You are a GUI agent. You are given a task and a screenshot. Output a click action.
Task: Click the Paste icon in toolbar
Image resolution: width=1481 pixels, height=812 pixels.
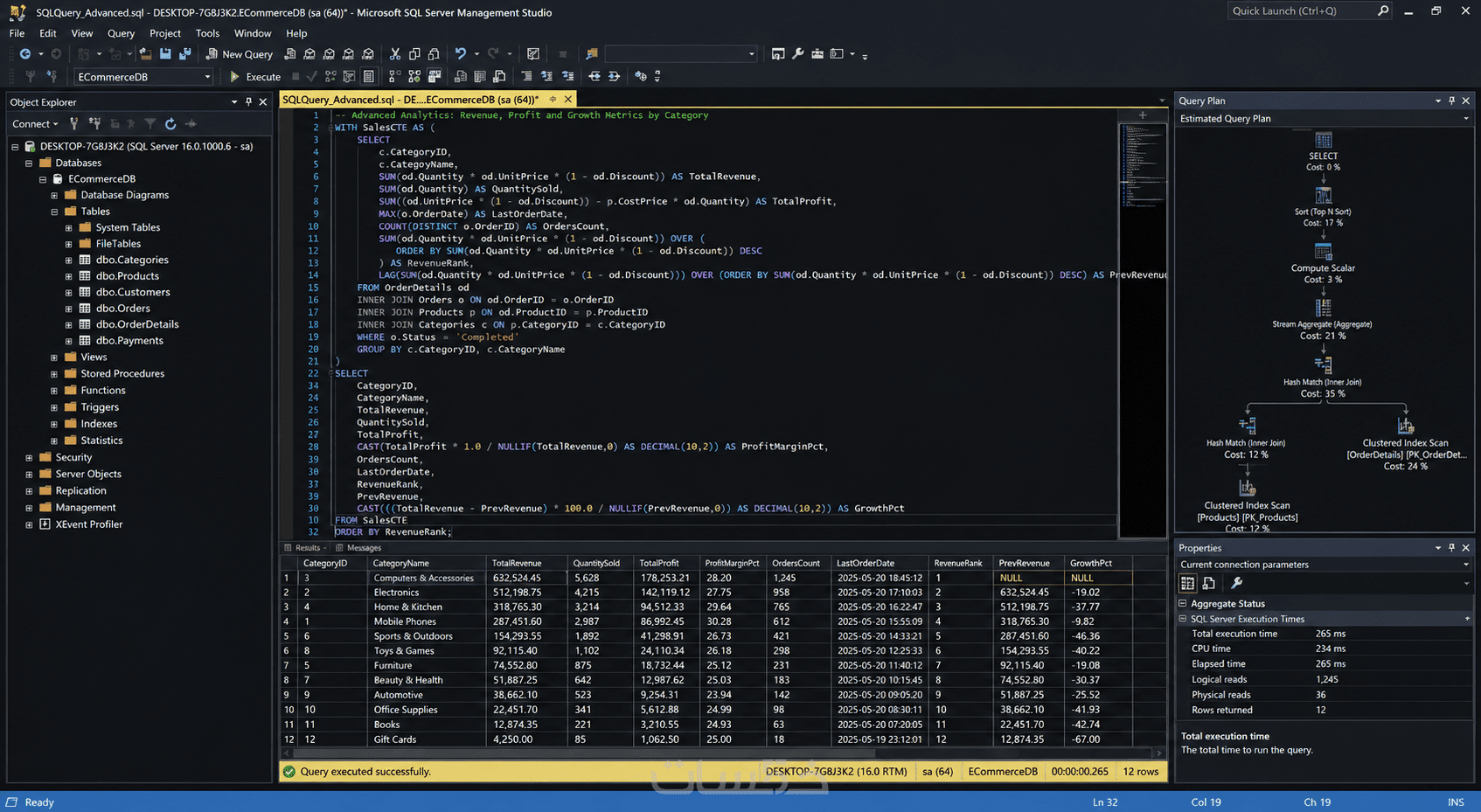pyautogui.click(x=434, y=54)
